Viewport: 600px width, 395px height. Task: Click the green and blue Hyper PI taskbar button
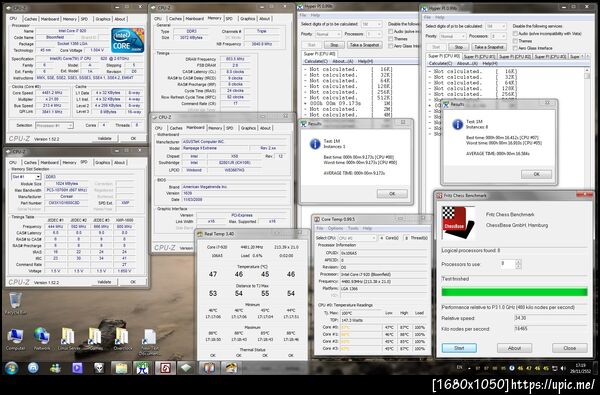(142, 368)
